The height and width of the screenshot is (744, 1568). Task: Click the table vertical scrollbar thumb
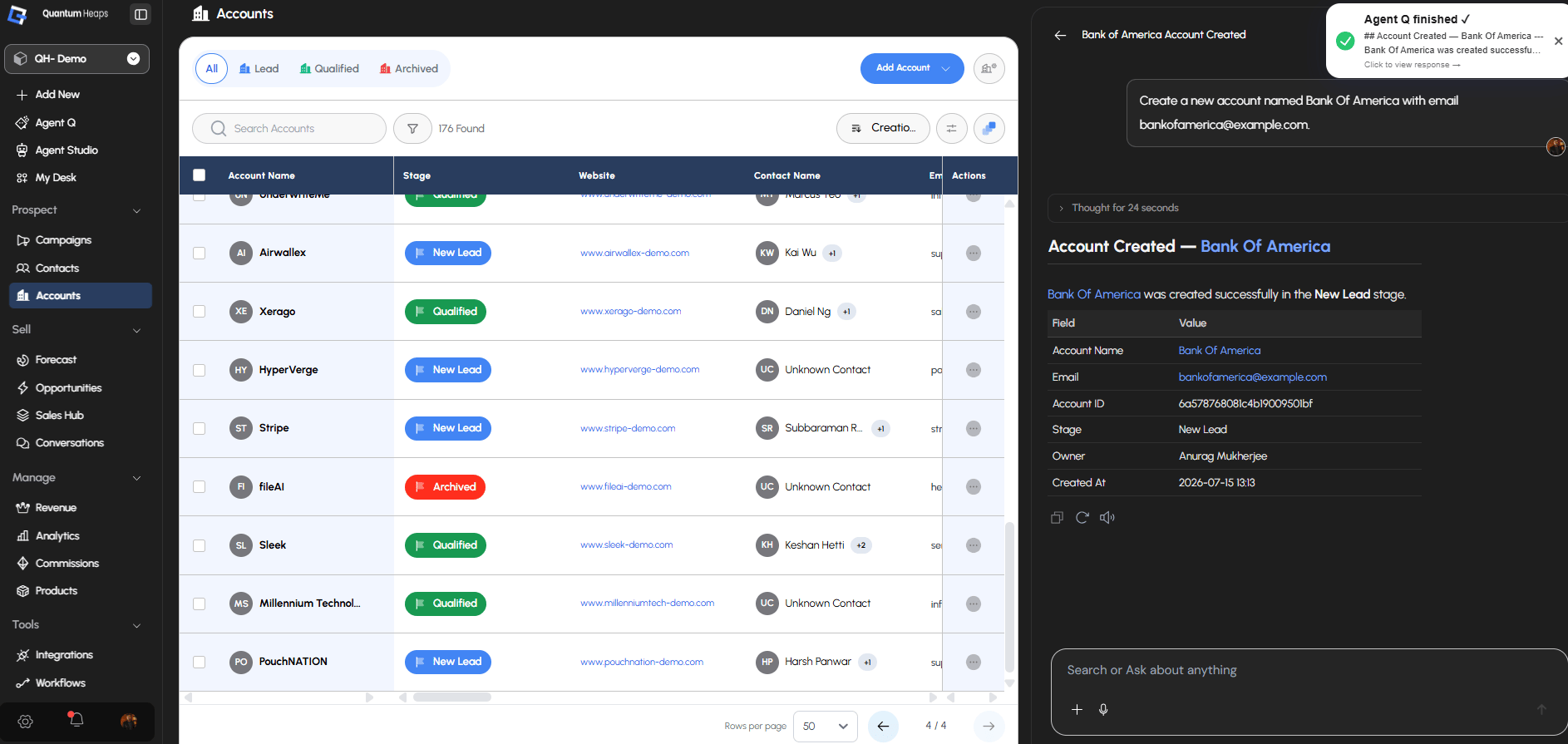[1009, 597]
